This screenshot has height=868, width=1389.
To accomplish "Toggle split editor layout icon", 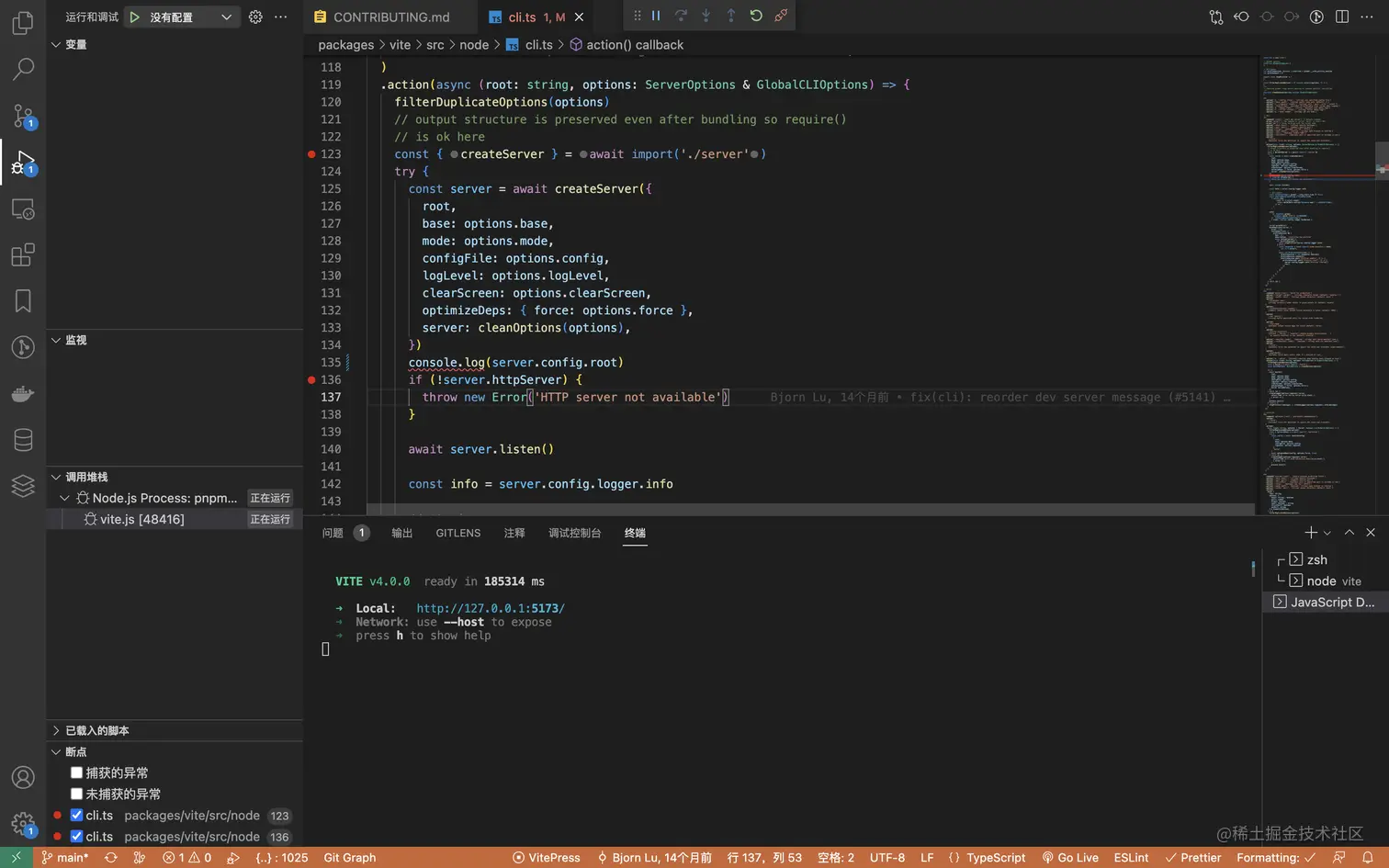I will tap(1342, 17).
